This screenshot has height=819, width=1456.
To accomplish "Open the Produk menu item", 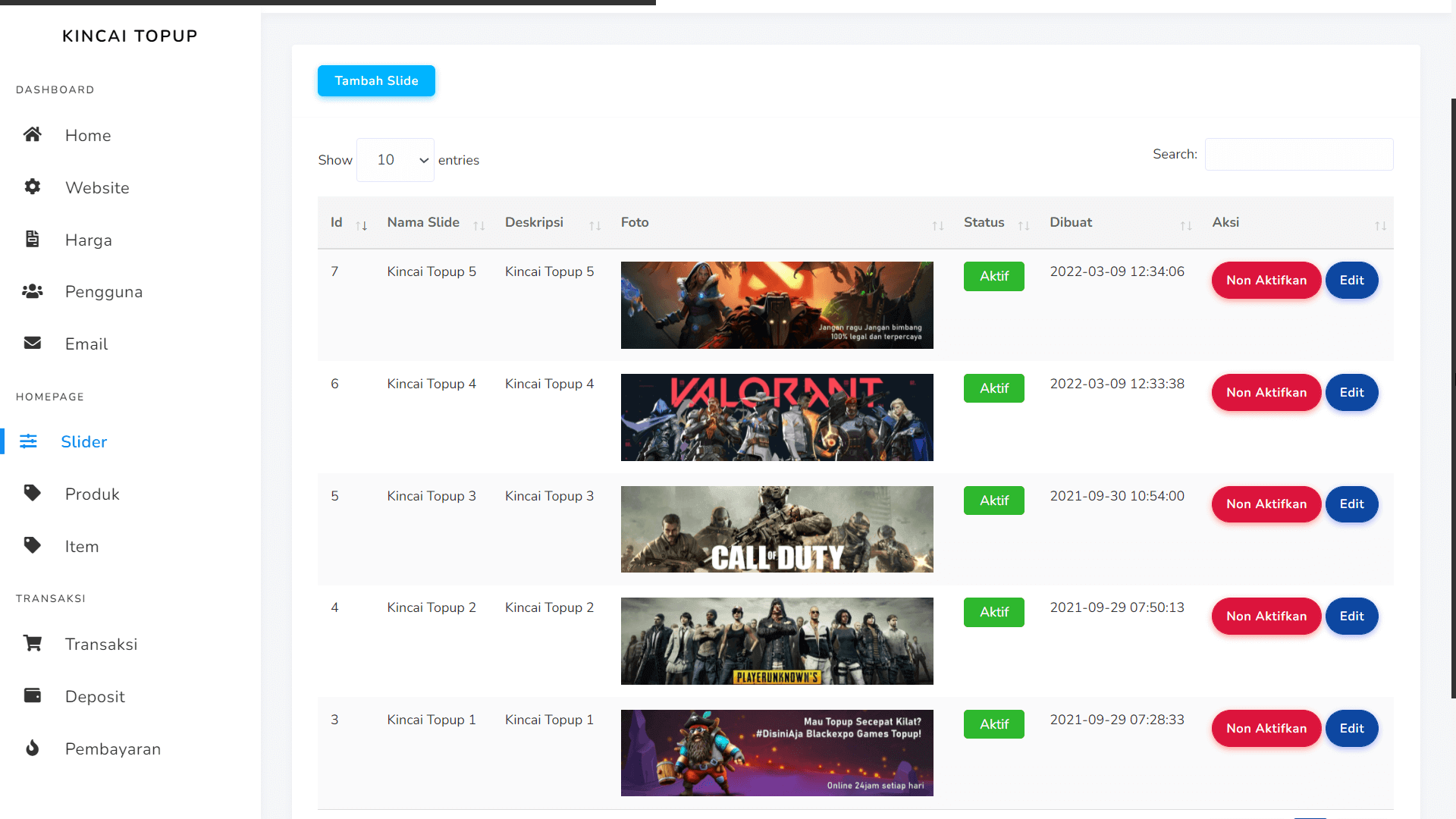I will click(92, 494).
